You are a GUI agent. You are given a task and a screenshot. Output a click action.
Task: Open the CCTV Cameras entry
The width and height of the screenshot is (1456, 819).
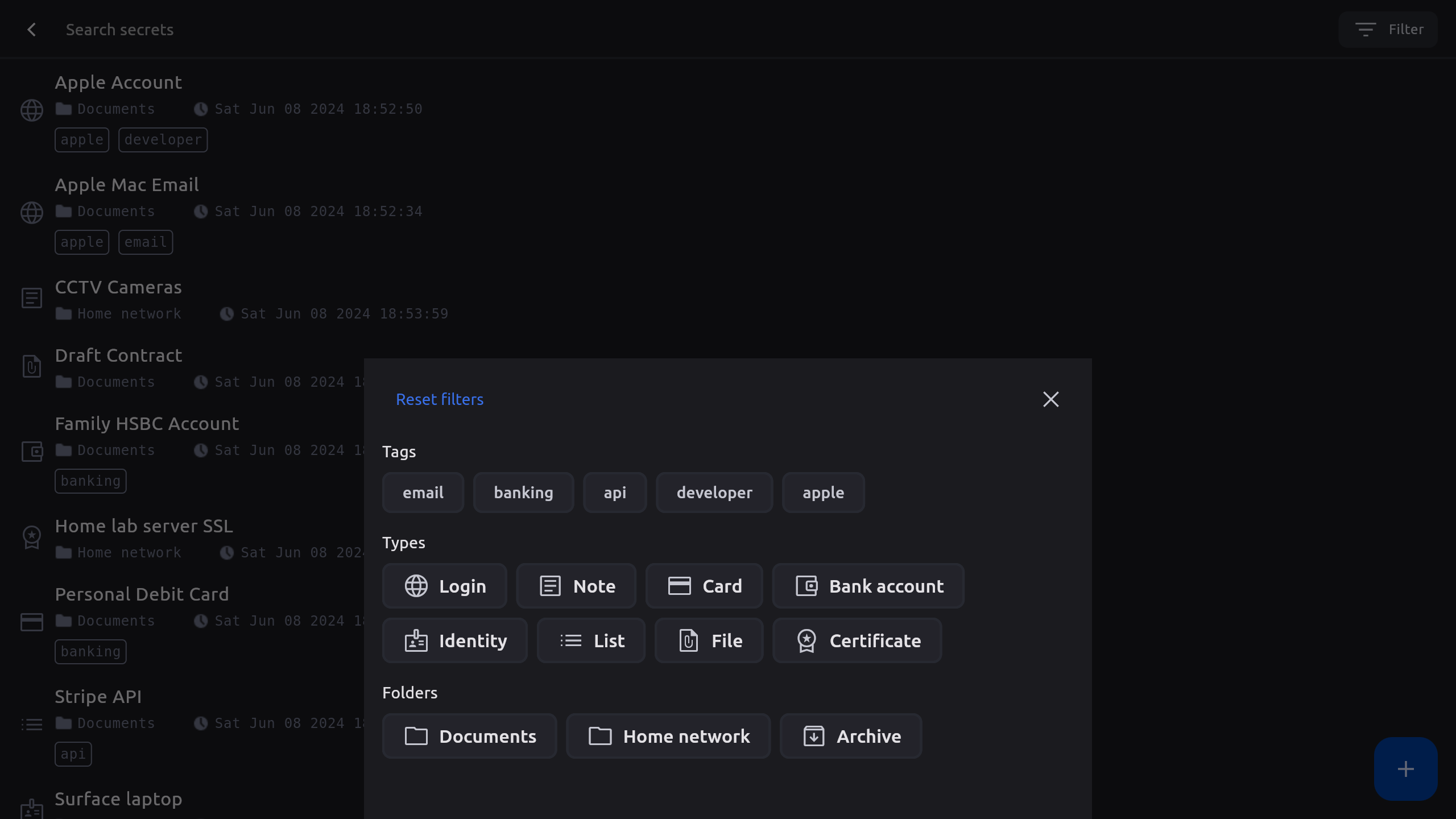pos(118,288)
